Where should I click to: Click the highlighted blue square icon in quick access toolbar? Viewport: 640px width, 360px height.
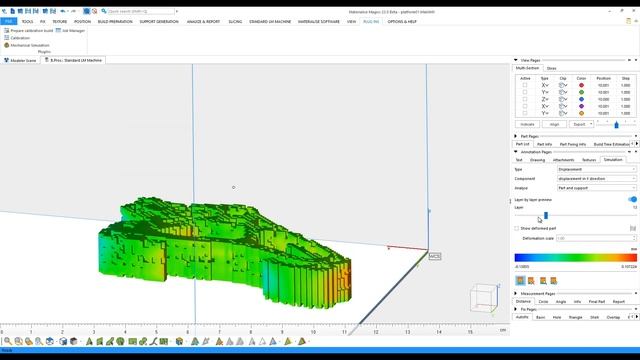coord(87,11)
